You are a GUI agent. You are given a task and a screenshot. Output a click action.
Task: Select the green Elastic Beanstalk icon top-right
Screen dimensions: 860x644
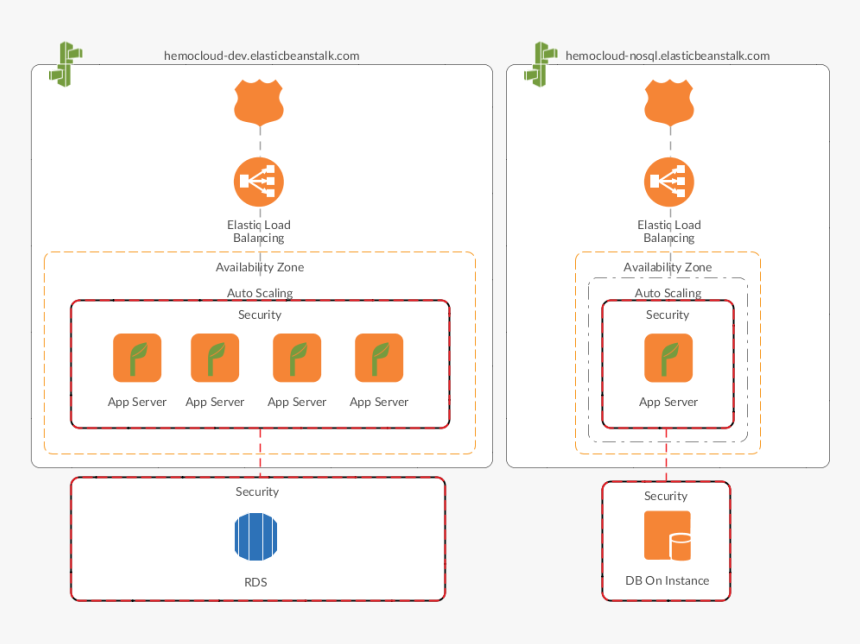(x=541, y=63)
